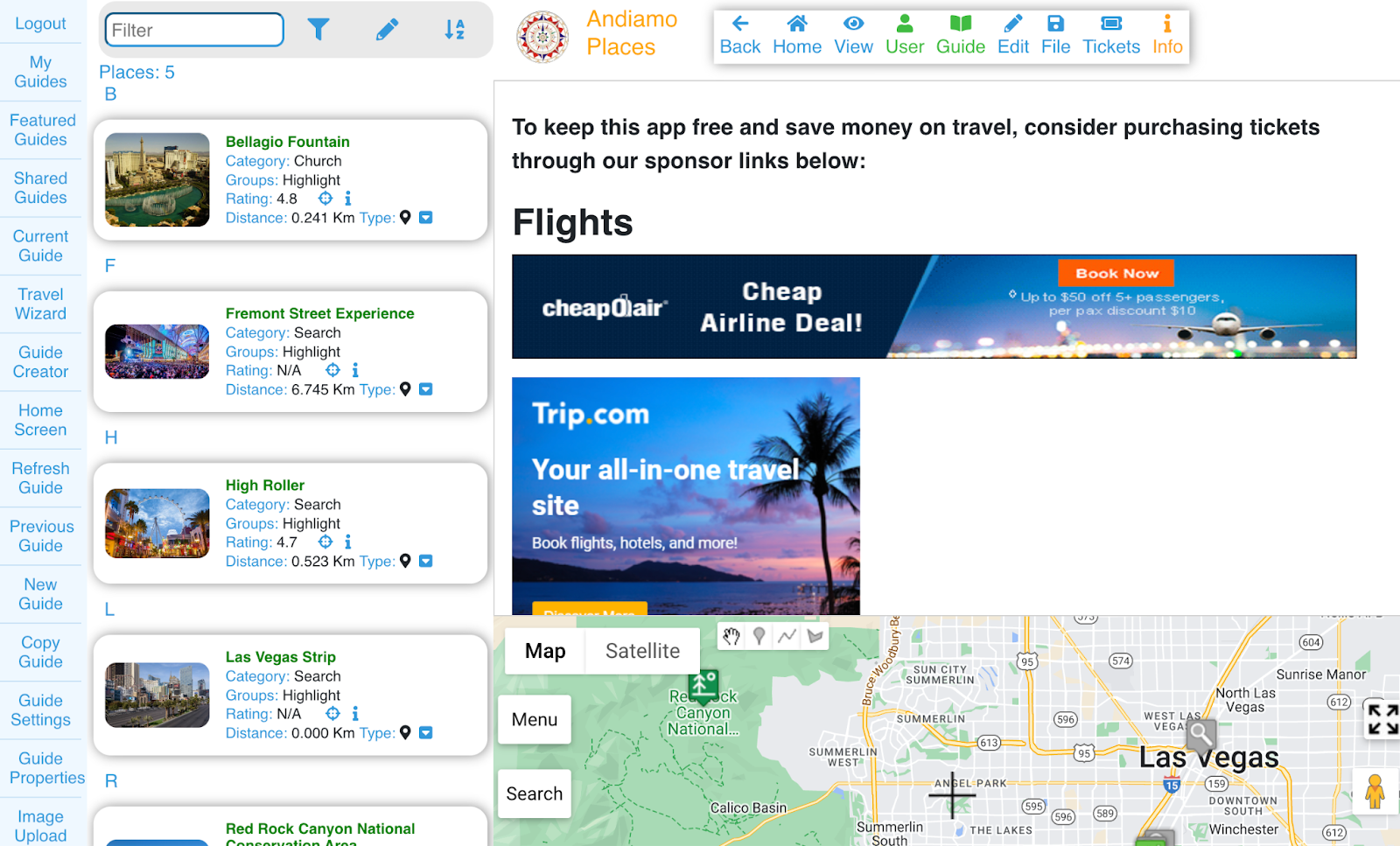Viewport: 1400px width, 846px height.
Task: Toggle map fullscreen view
Action: (1382, 719)
